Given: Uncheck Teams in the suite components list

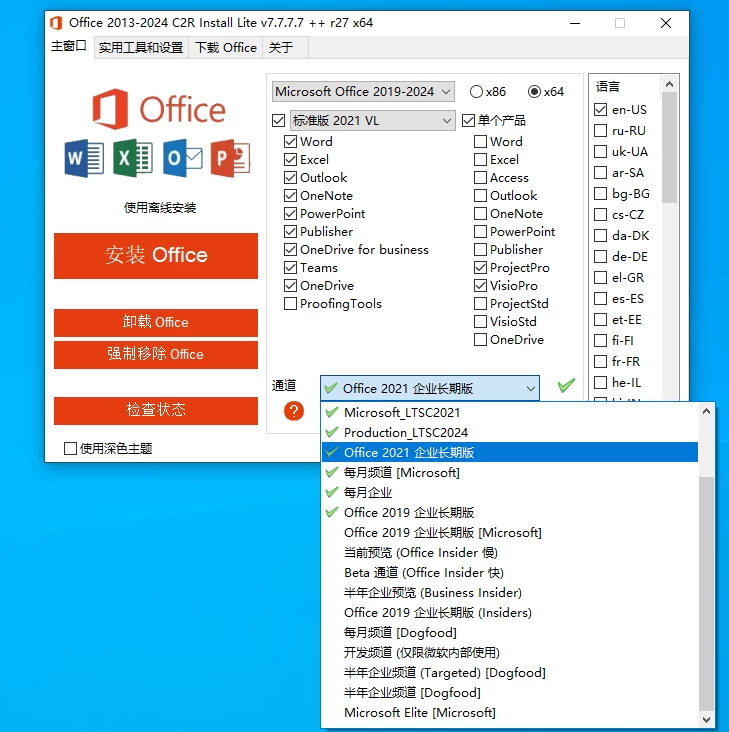Looking at the screenshot, I should [290, 267].
